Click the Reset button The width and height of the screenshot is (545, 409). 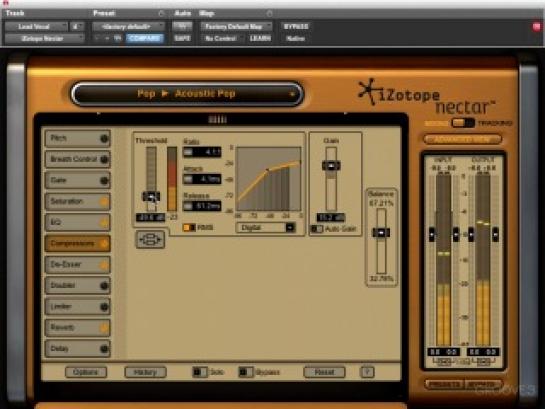coord(324,372)
